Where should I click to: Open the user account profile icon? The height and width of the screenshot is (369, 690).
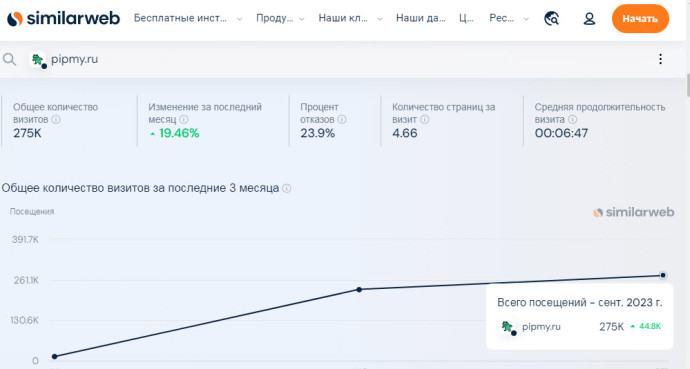coord(589,18)
